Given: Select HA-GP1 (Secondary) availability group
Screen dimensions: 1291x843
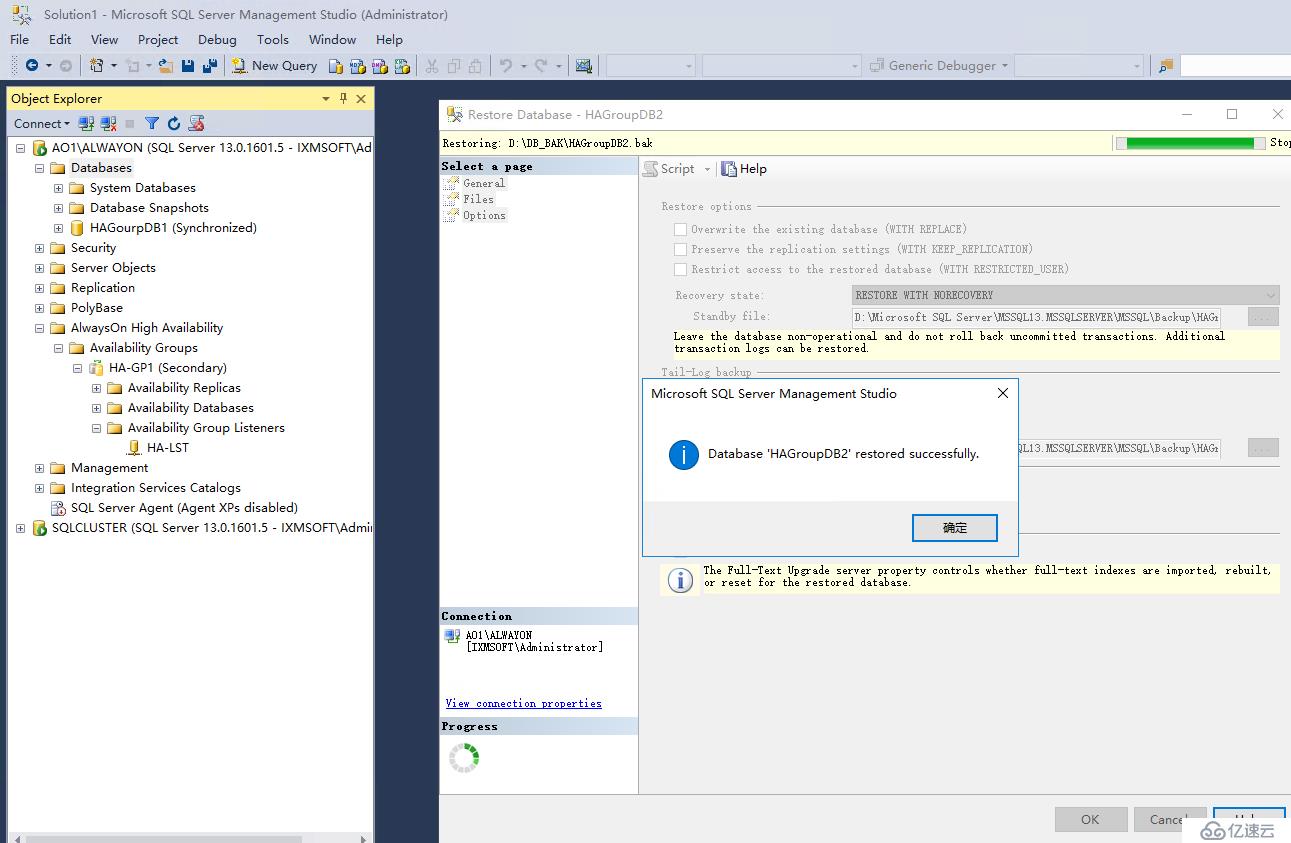Looking at the screenshot, I should pos(167,368).
